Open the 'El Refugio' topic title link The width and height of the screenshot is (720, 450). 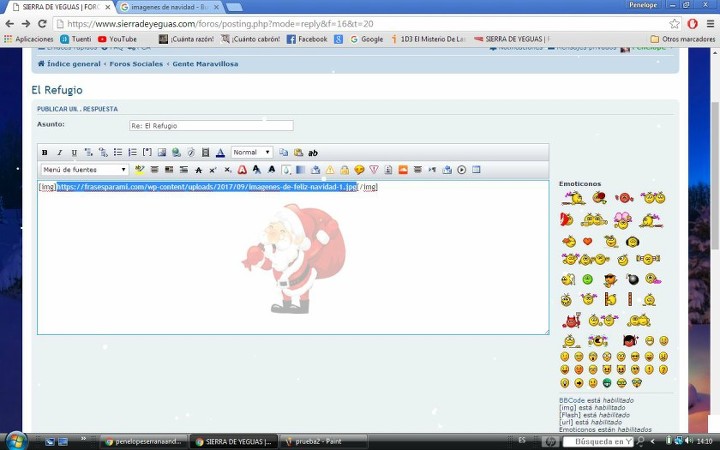pos(57,90)
